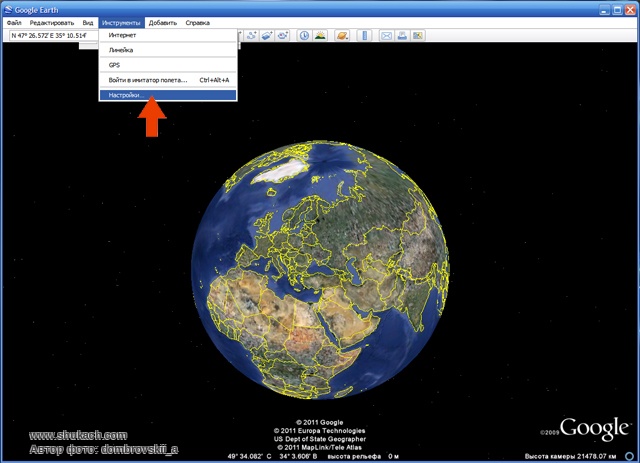Open the planet switcher (Saturn icon)

click(342, 36)
